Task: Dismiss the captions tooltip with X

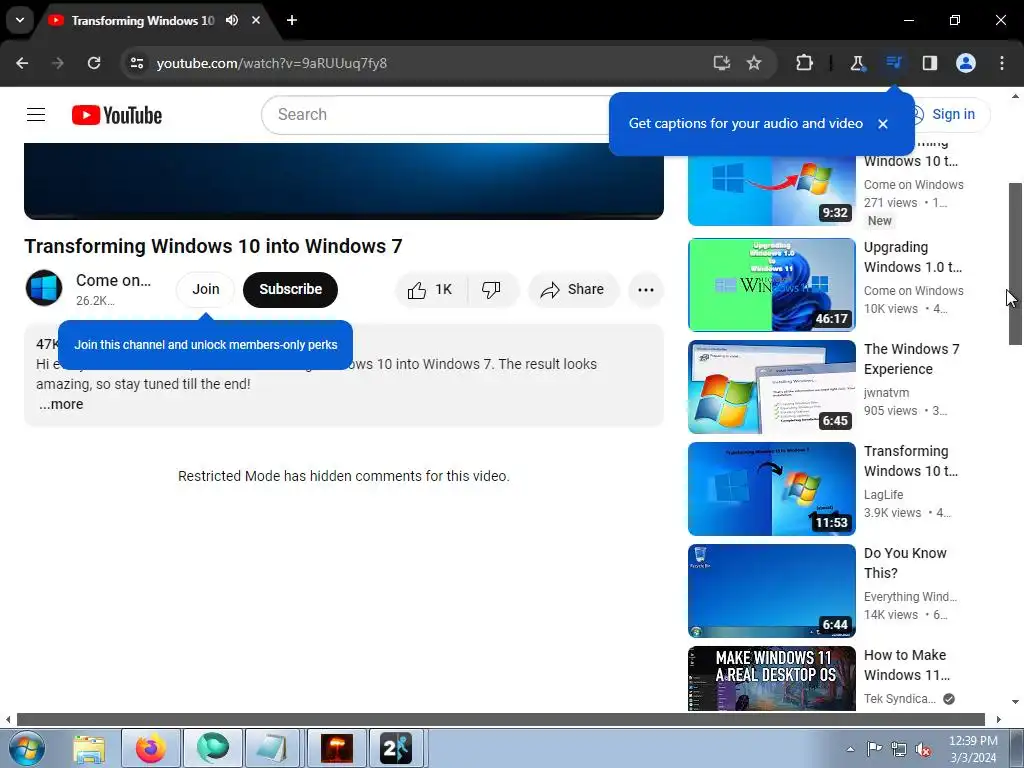Action: (883, 124)
